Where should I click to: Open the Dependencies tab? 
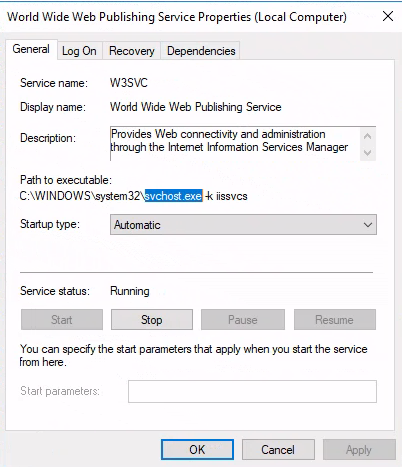(201, 51)
